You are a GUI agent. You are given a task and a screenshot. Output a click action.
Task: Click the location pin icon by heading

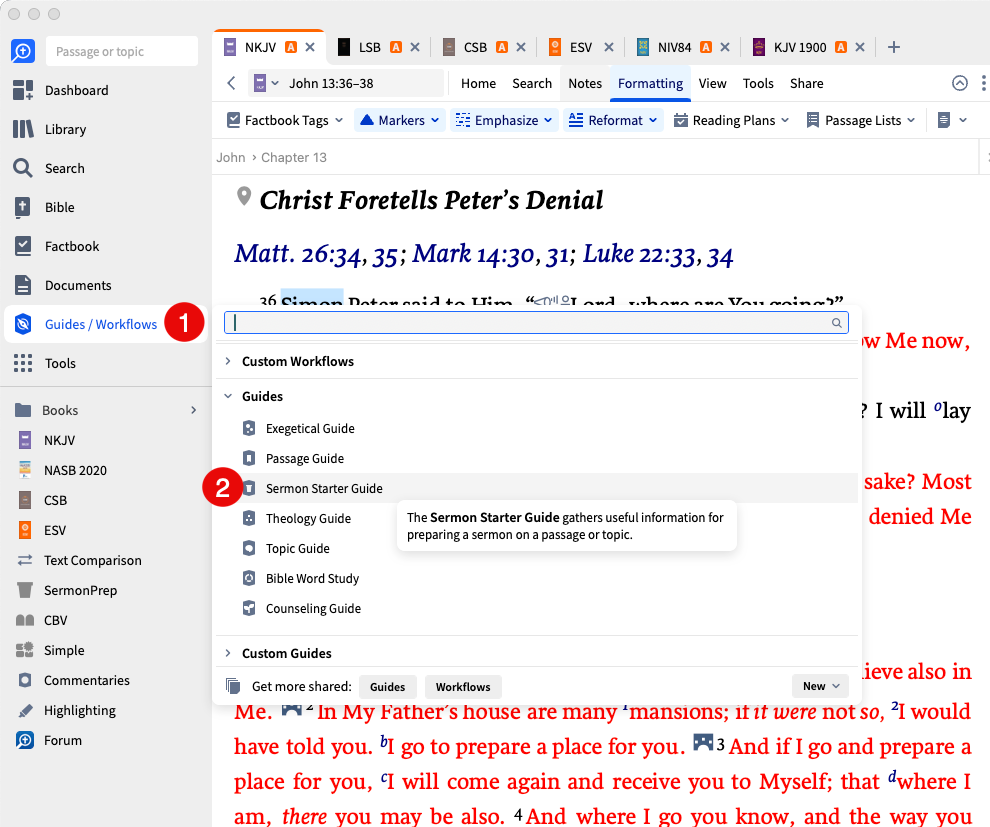point(244,196)
